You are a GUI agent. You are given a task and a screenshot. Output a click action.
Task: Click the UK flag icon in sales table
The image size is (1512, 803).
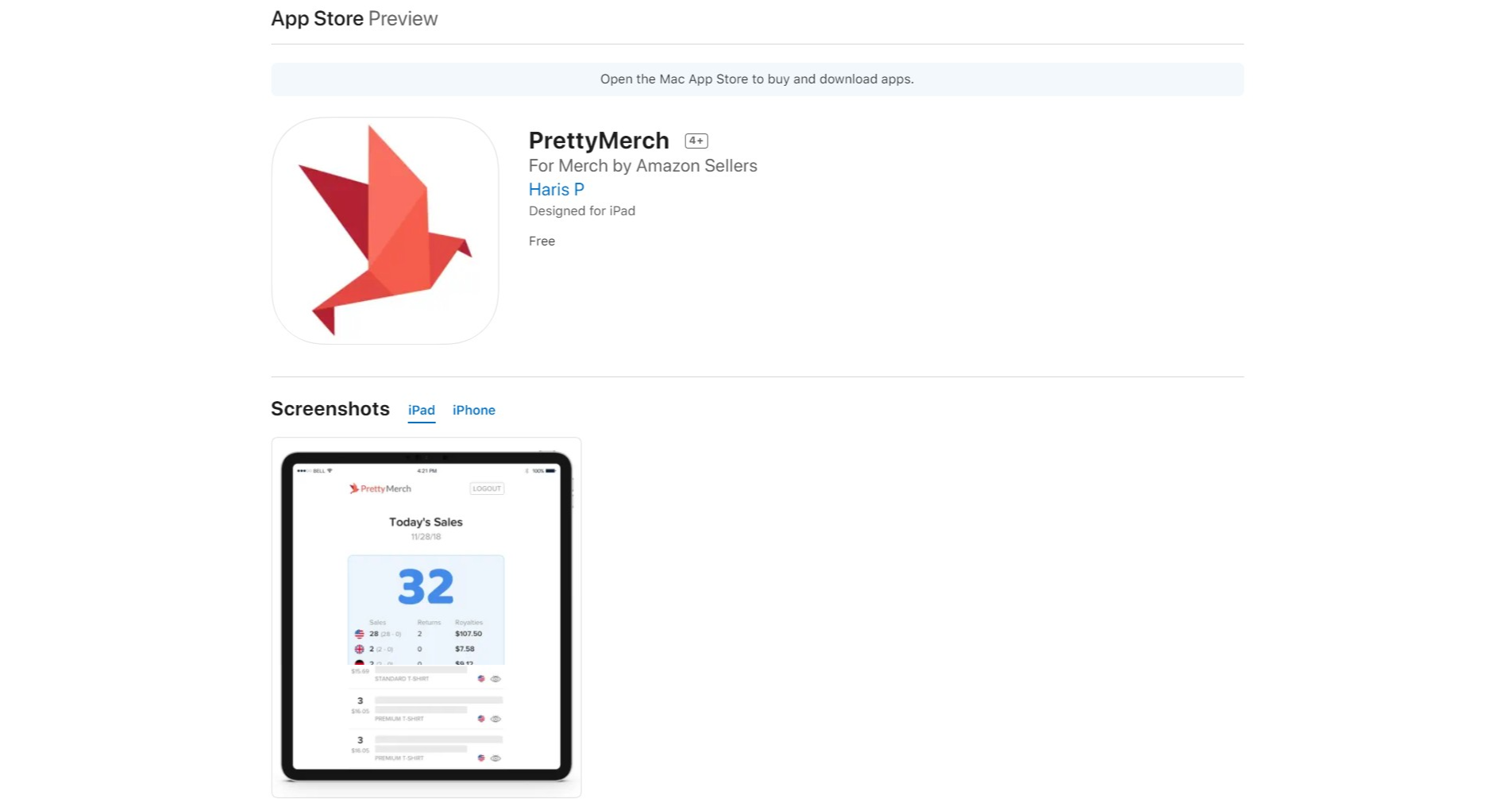pos(359,649)
